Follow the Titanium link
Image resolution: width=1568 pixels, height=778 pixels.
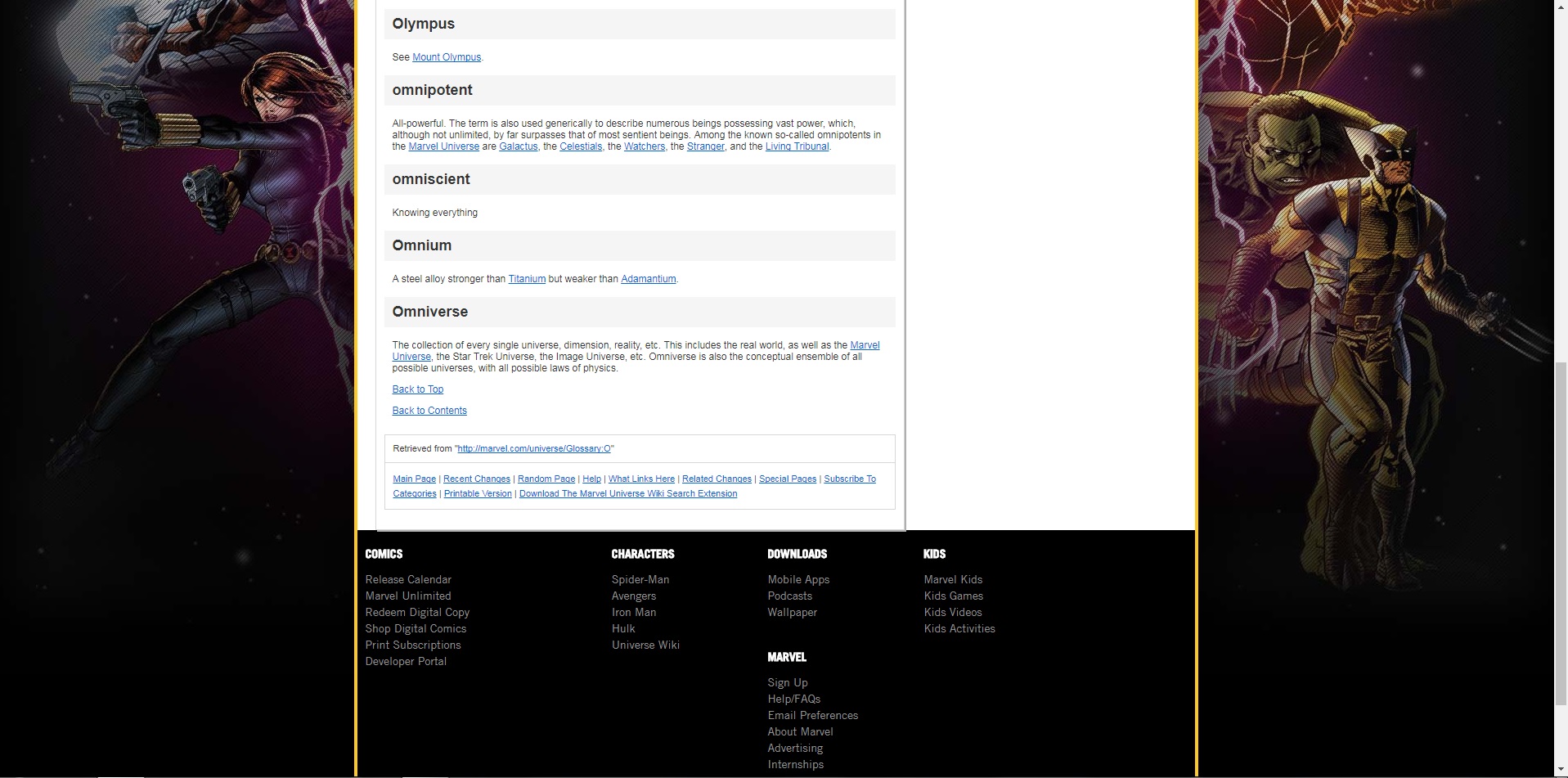(527, 279)
